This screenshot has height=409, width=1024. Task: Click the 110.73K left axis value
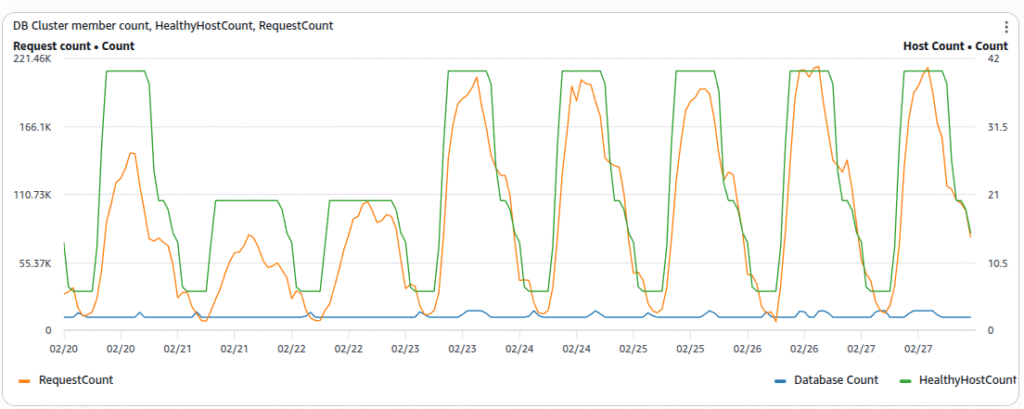(33, 195)
